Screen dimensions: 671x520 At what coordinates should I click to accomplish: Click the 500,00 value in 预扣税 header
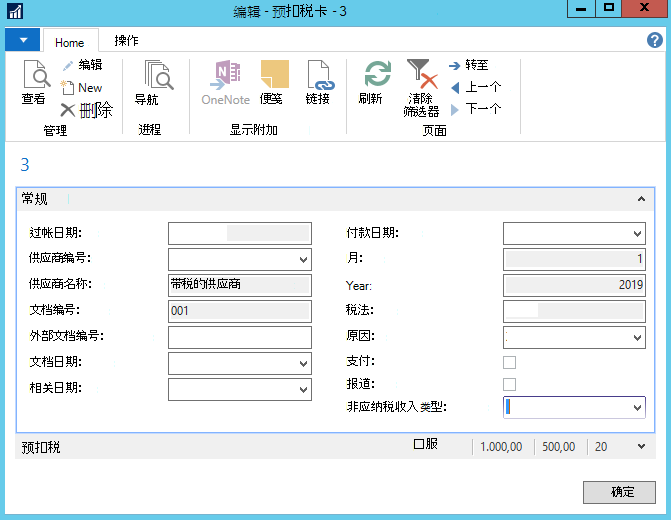[x=558, y=447]
